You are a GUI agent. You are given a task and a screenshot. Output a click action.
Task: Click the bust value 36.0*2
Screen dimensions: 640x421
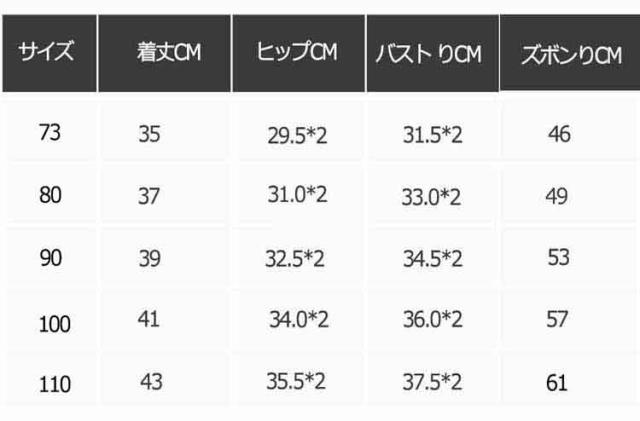tap(430, 320)
